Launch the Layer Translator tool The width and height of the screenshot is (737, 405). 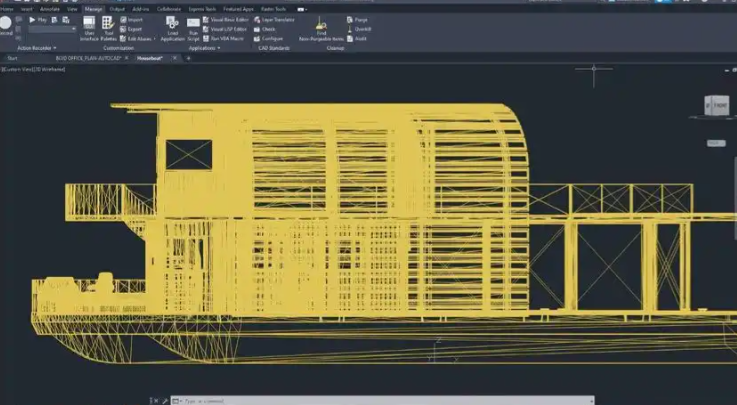274,20
